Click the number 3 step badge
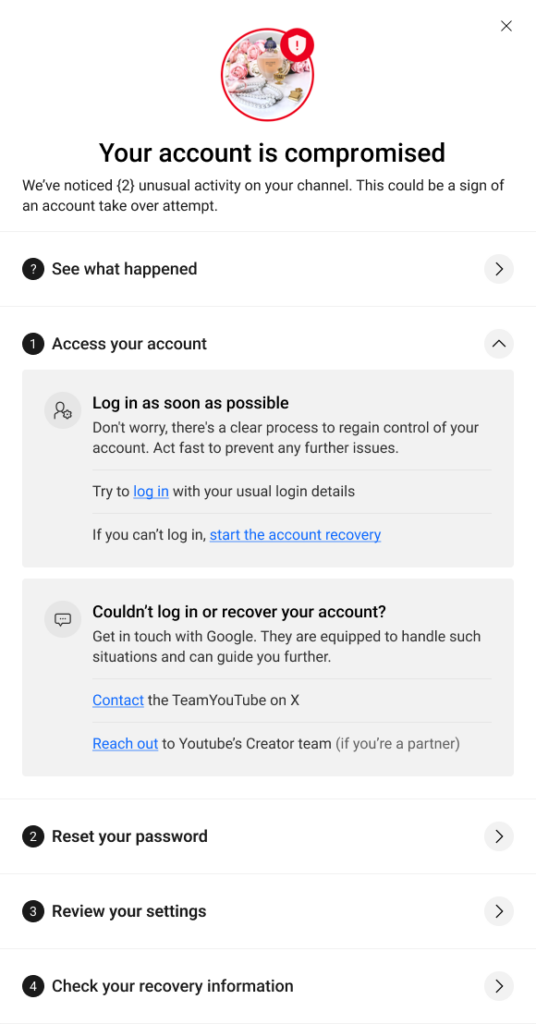Image resolution: width=536 pixels, height=1024 pixels. click(x=33, y=911)
